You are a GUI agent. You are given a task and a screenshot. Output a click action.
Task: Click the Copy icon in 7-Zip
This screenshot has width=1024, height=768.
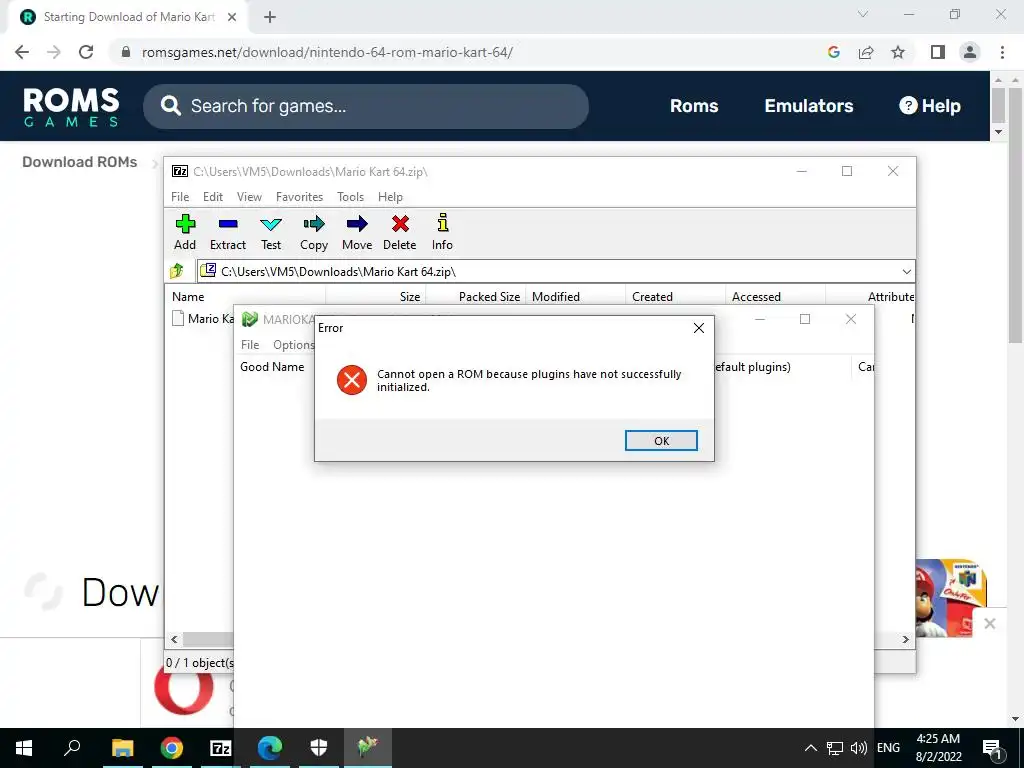(x=314, y=232)
